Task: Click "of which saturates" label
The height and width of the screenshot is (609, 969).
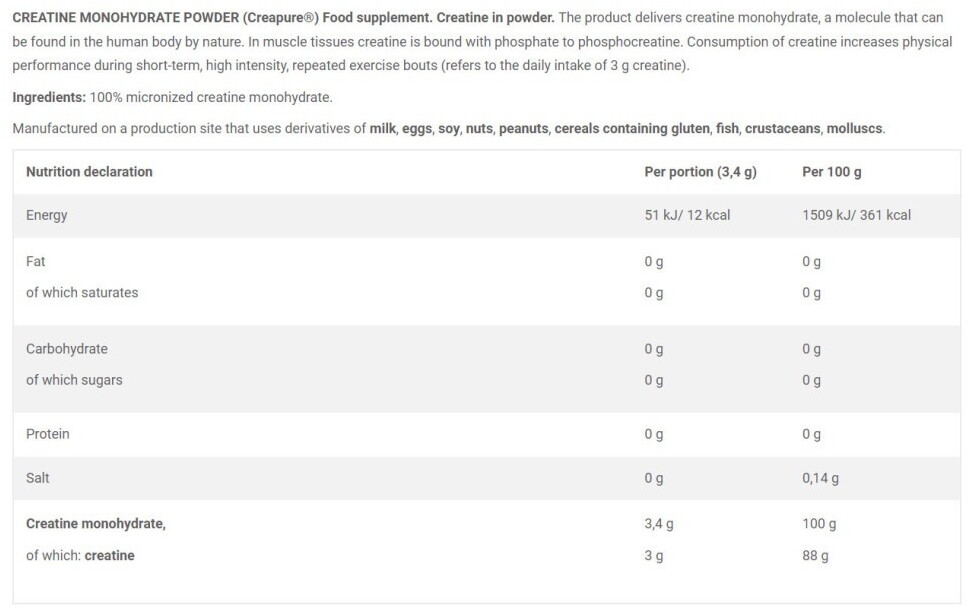Action: point(82,293)
